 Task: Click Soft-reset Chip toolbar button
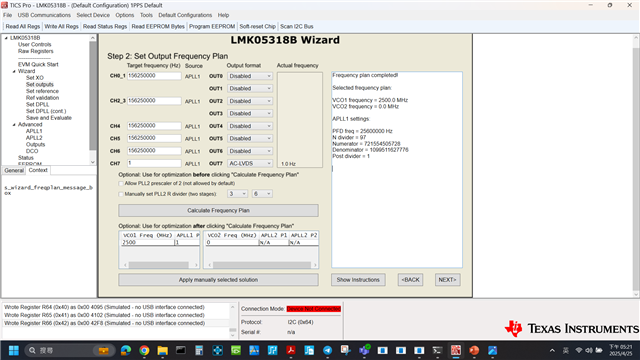258,27
